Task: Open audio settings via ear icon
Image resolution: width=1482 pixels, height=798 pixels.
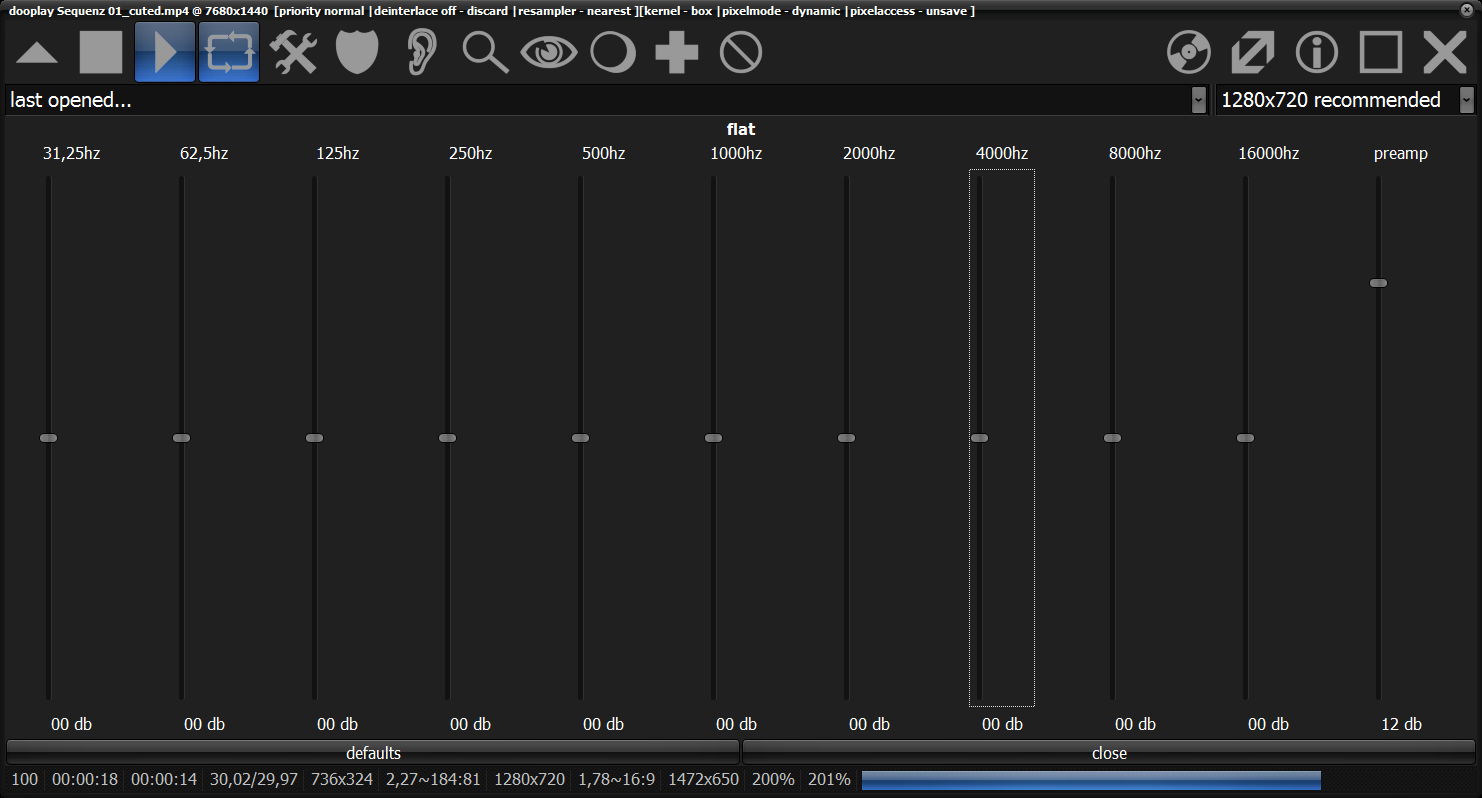Action: pos(421,53)
